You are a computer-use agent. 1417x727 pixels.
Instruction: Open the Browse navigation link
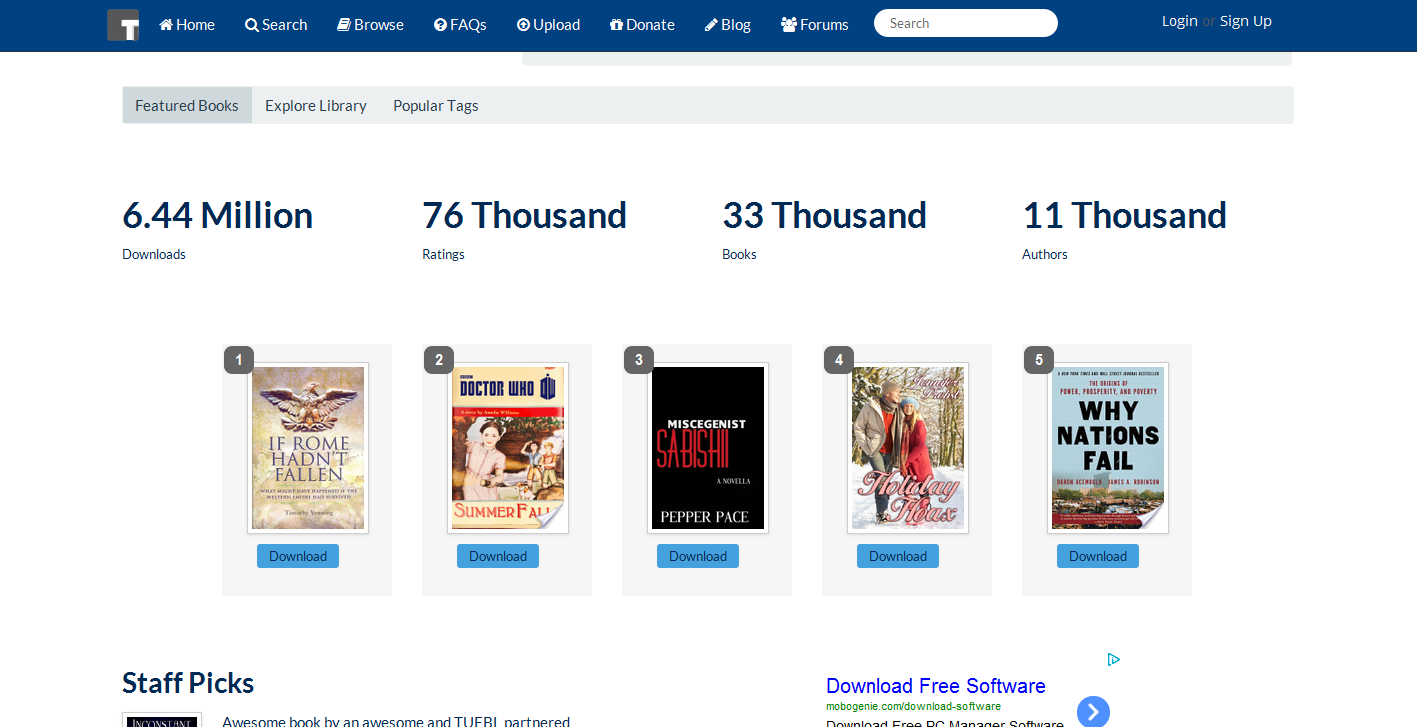371,25
